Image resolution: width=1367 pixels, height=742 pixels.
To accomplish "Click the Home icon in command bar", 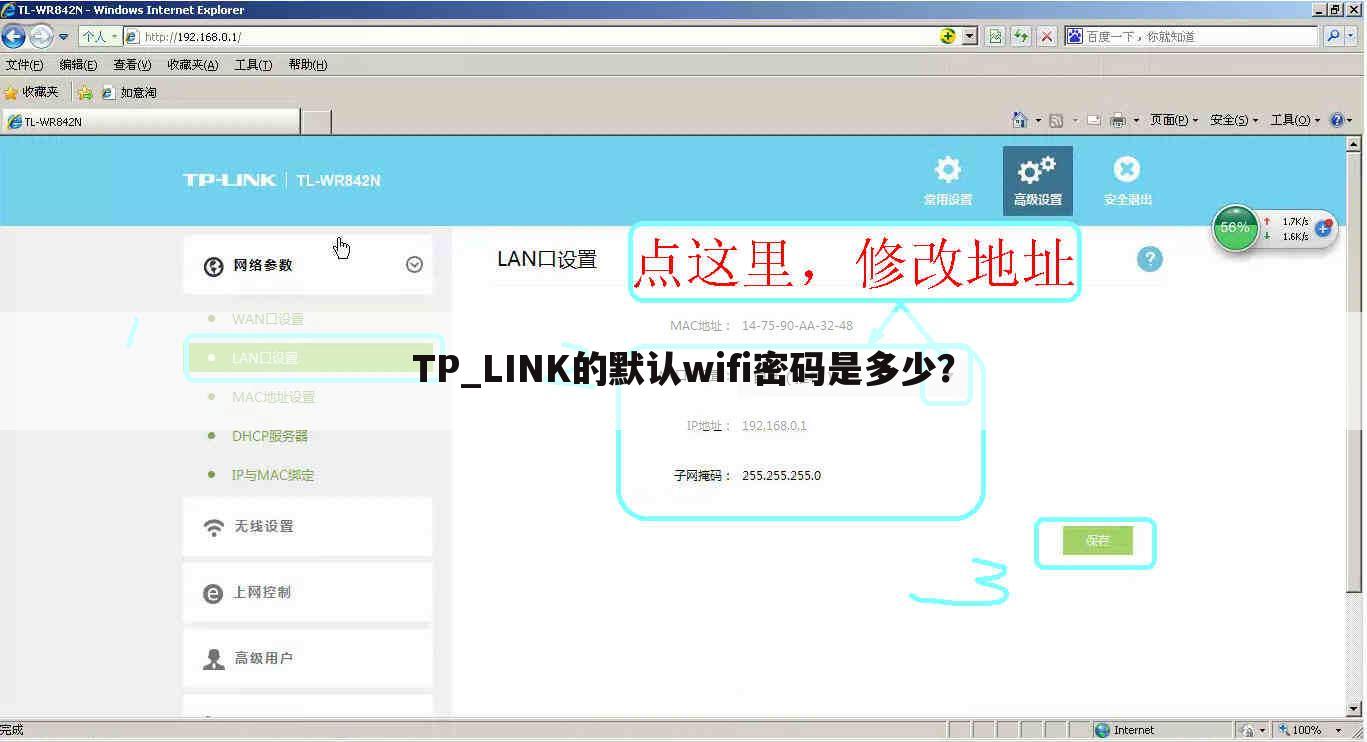I will click(x=1020, y=120).
